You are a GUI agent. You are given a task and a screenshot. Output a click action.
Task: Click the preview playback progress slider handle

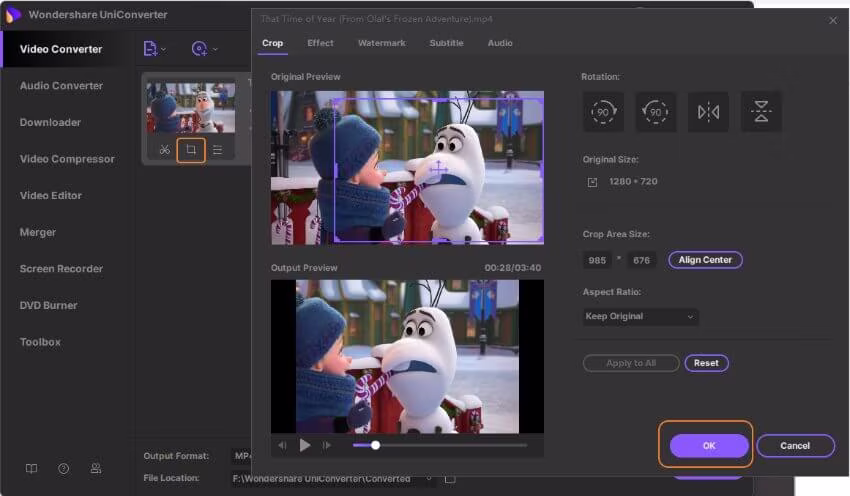coord(375,446)
